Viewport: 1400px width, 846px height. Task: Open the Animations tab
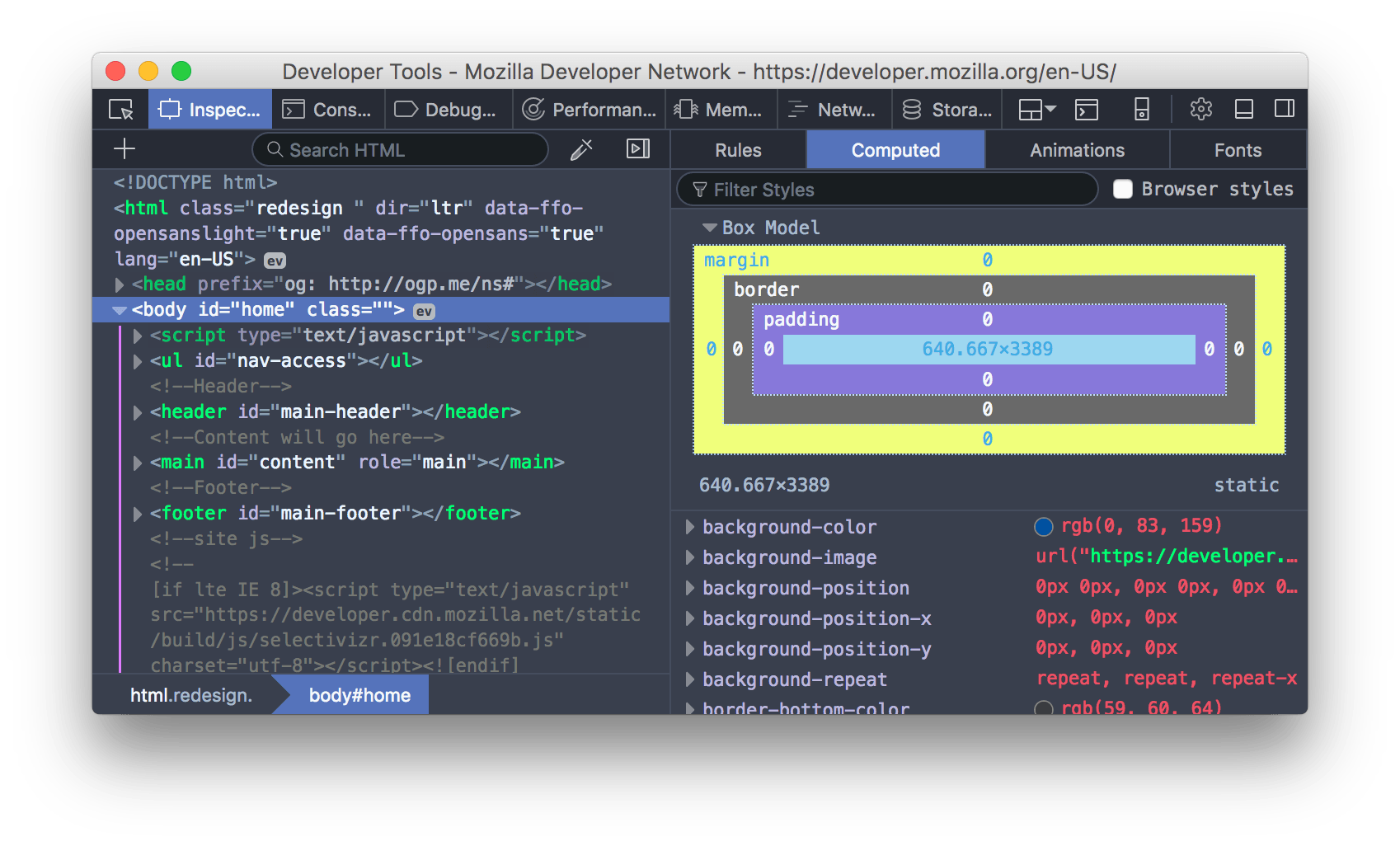[x=1077, y=150]
